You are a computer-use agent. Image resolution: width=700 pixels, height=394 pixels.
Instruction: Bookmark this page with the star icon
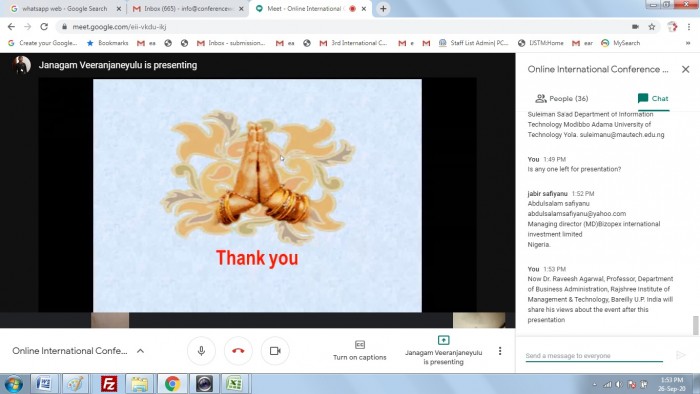click(x=652, y=27)
